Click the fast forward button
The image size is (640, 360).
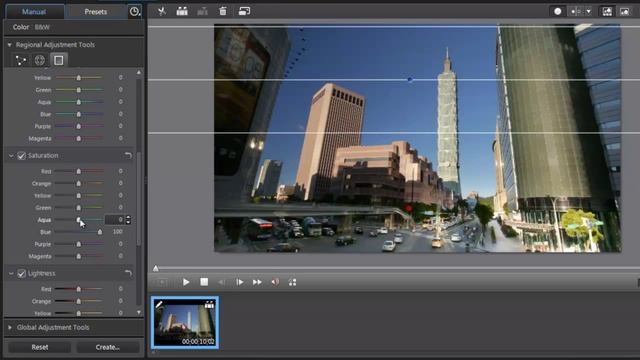(257, 282)
